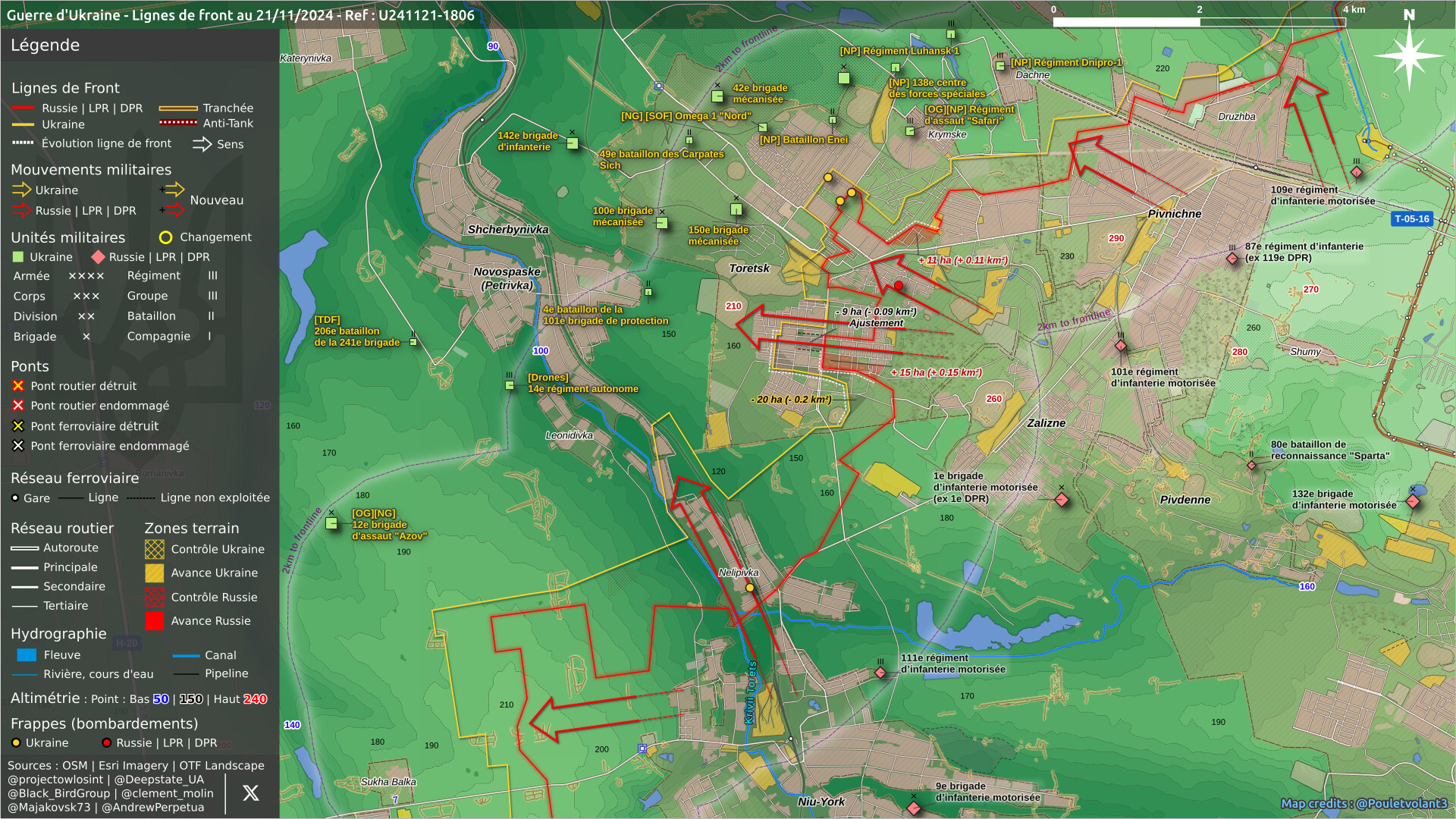Click the Map credits @Pouletvolant3 text
This screenshot has height=819, width=1456.
pos(1363,803)
